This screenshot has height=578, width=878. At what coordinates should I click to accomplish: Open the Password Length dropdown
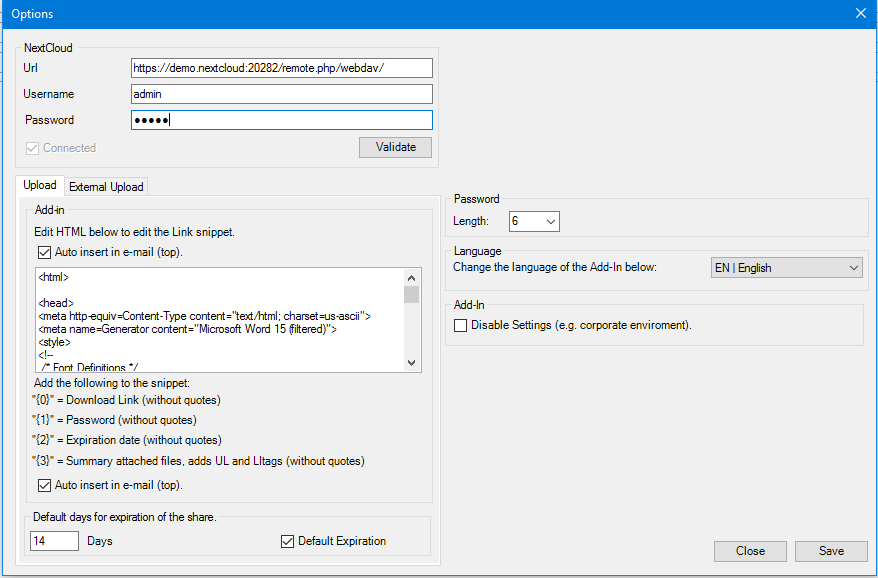click(534, 221)
